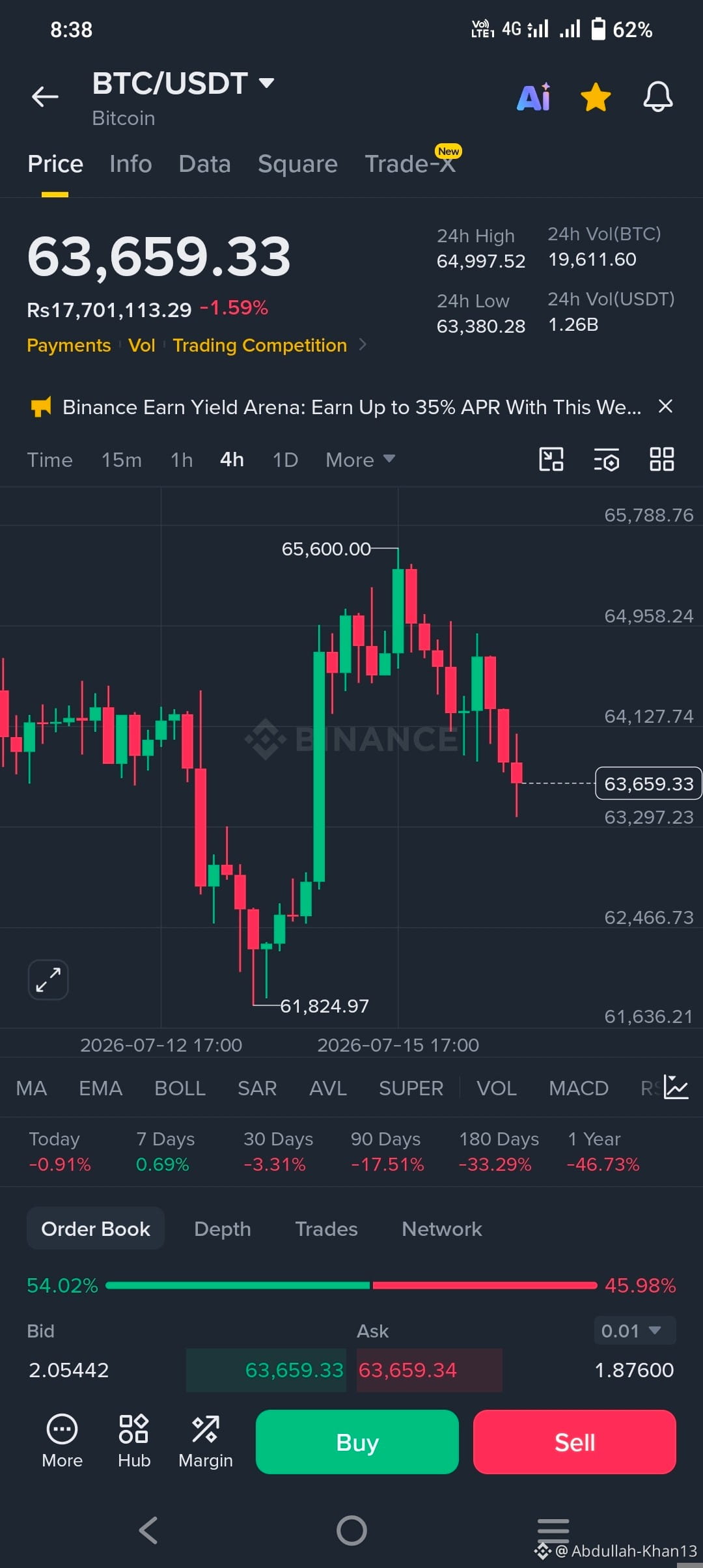The image size is (703, 1568).
Task: Switch to the Network tab
Action: click(x=442, y=1229)
